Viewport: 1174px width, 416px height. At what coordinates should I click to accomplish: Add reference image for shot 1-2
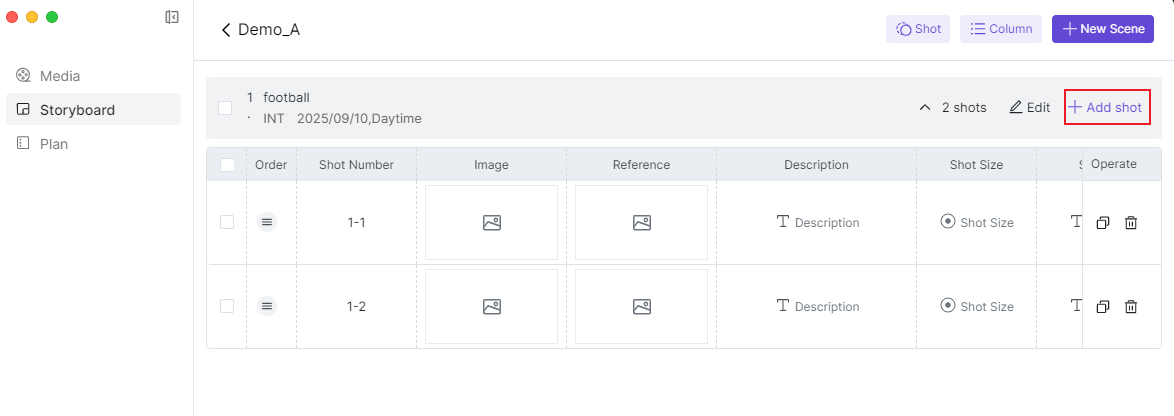click(x=642, y=307)
